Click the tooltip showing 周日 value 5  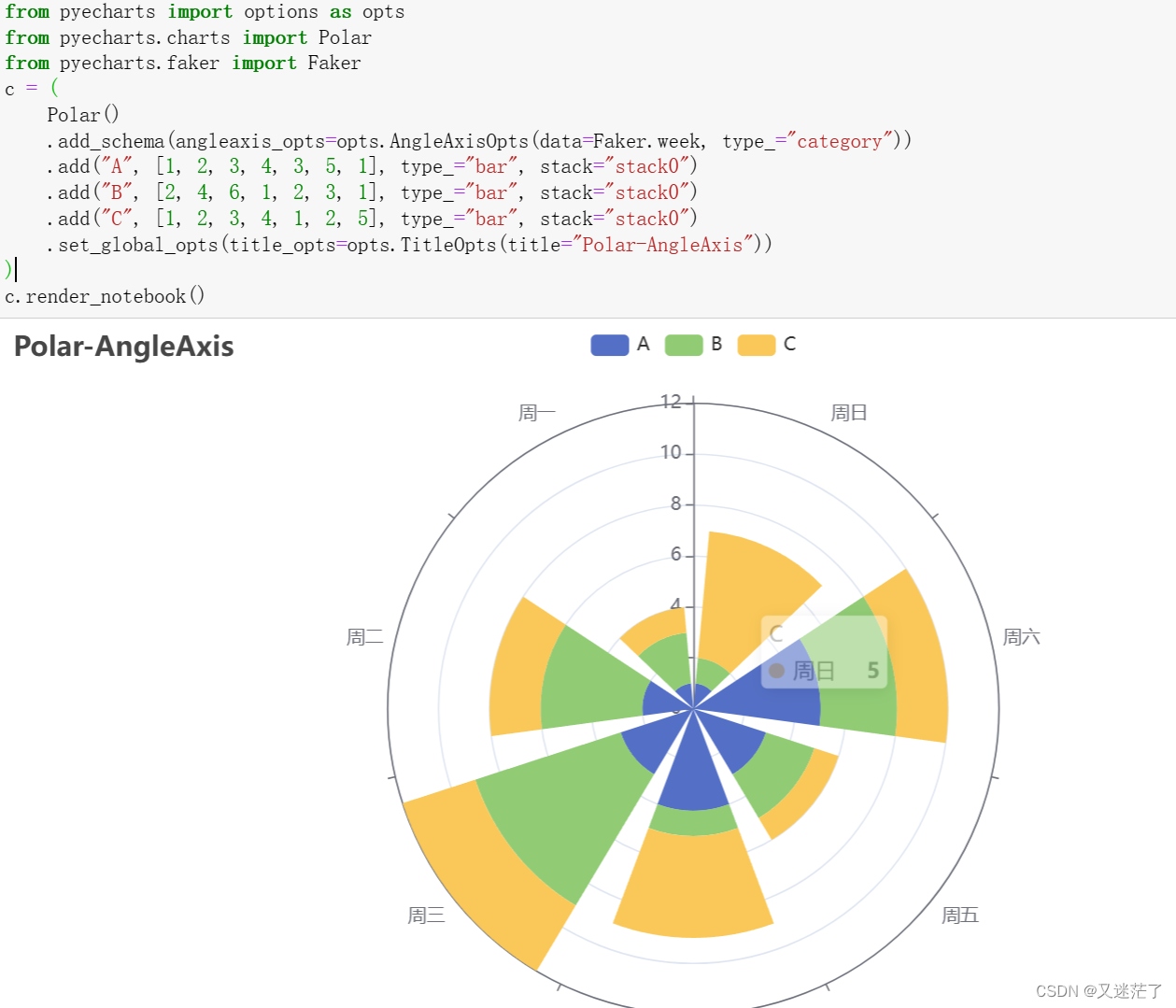(x=826, y=651)
